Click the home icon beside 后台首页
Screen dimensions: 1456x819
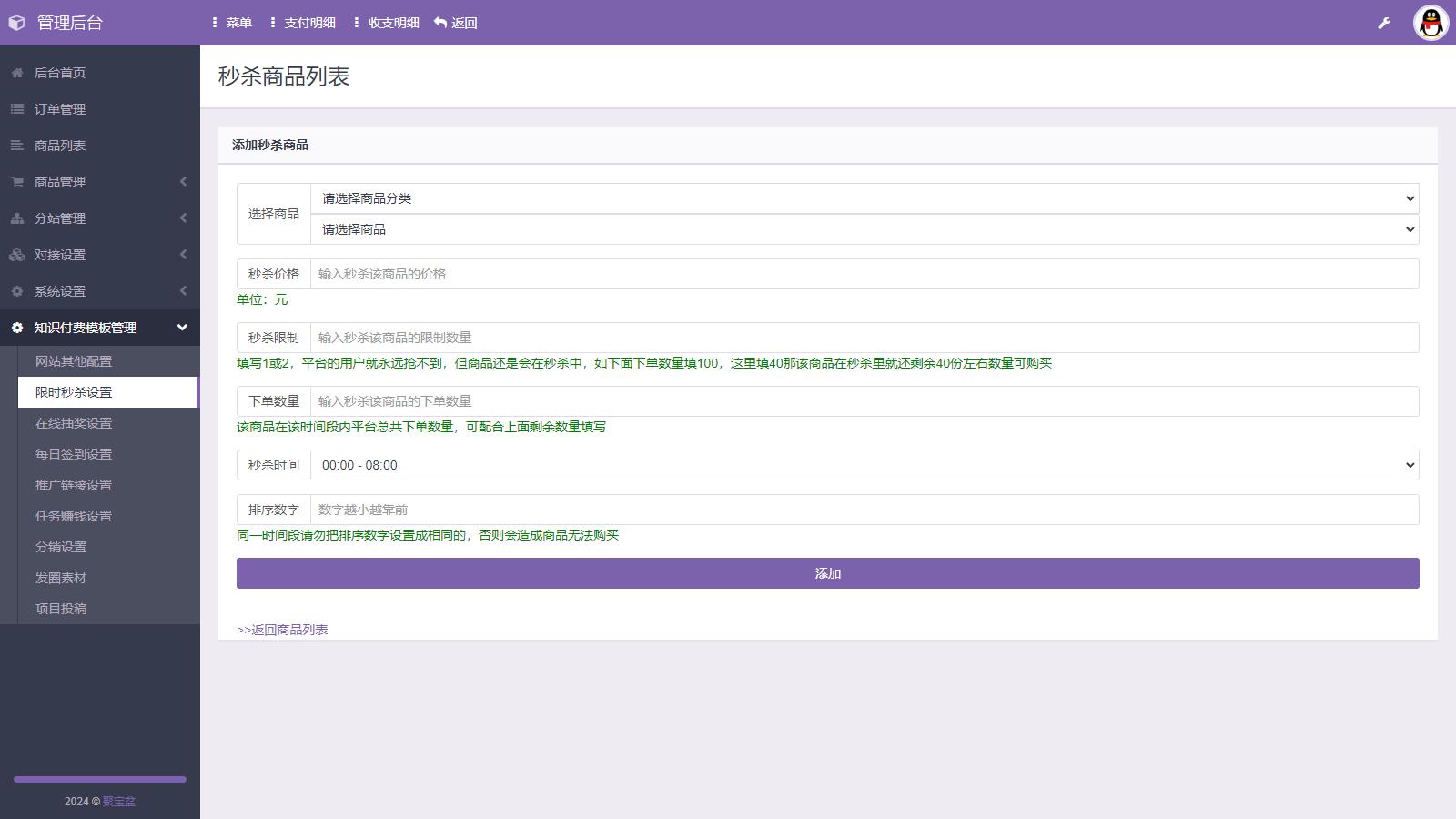coord(17,73)
